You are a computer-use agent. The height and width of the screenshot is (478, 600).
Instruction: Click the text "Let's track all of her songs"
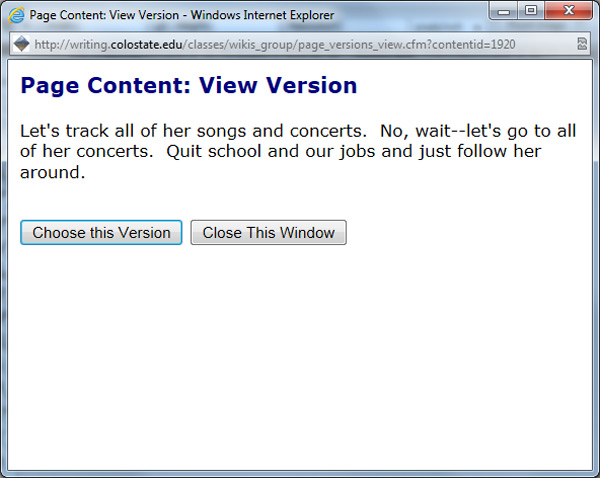tap(134, 131)
